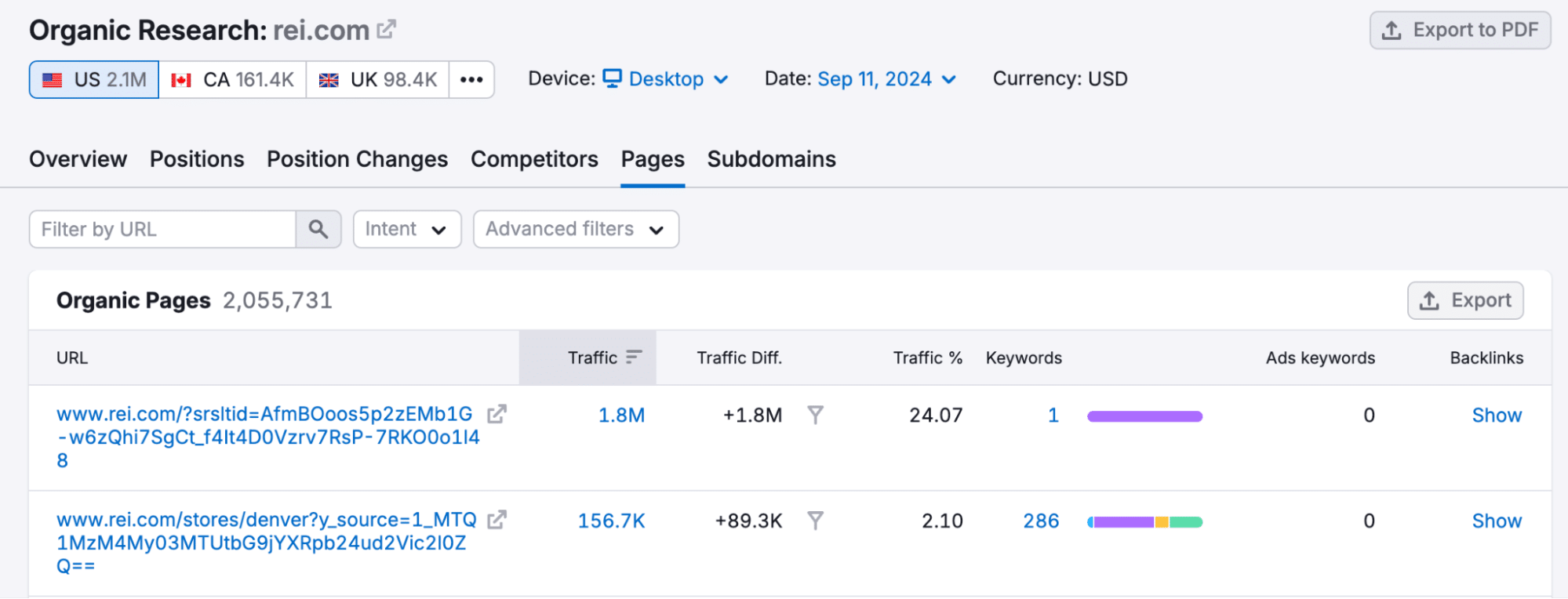Open external link icon for Denver stores URL
1568x599 pixels.
coord(497,520)
